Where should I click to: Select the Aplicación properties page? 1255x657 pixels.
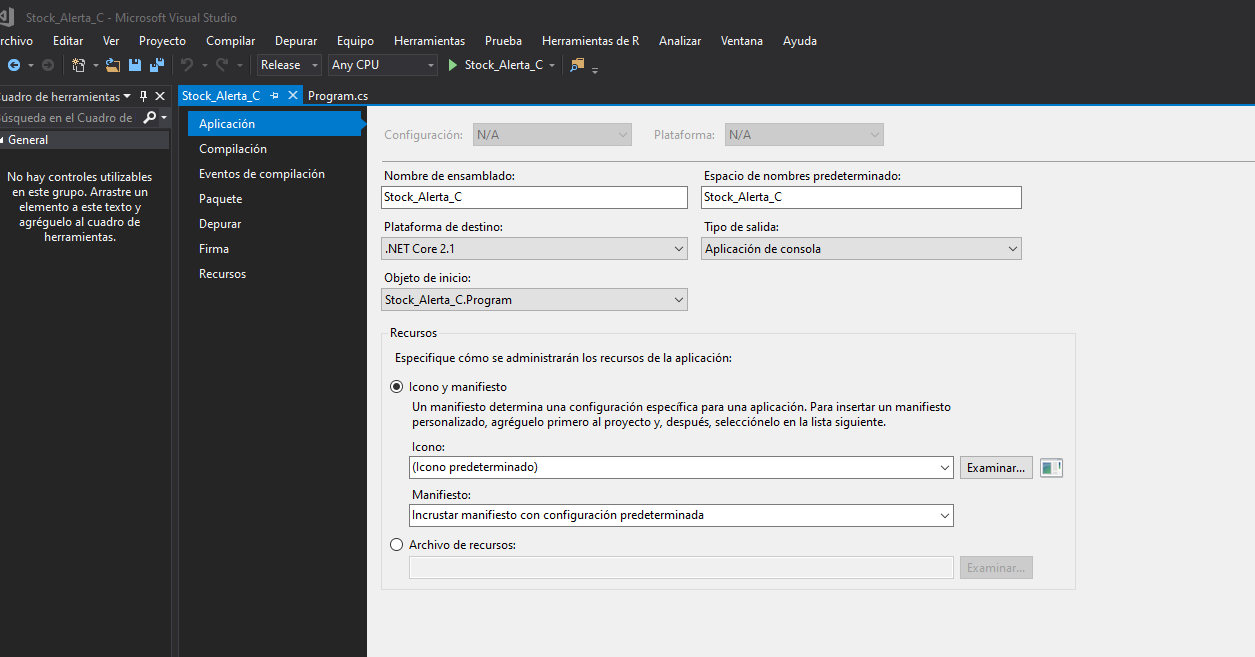coord(273,124)
